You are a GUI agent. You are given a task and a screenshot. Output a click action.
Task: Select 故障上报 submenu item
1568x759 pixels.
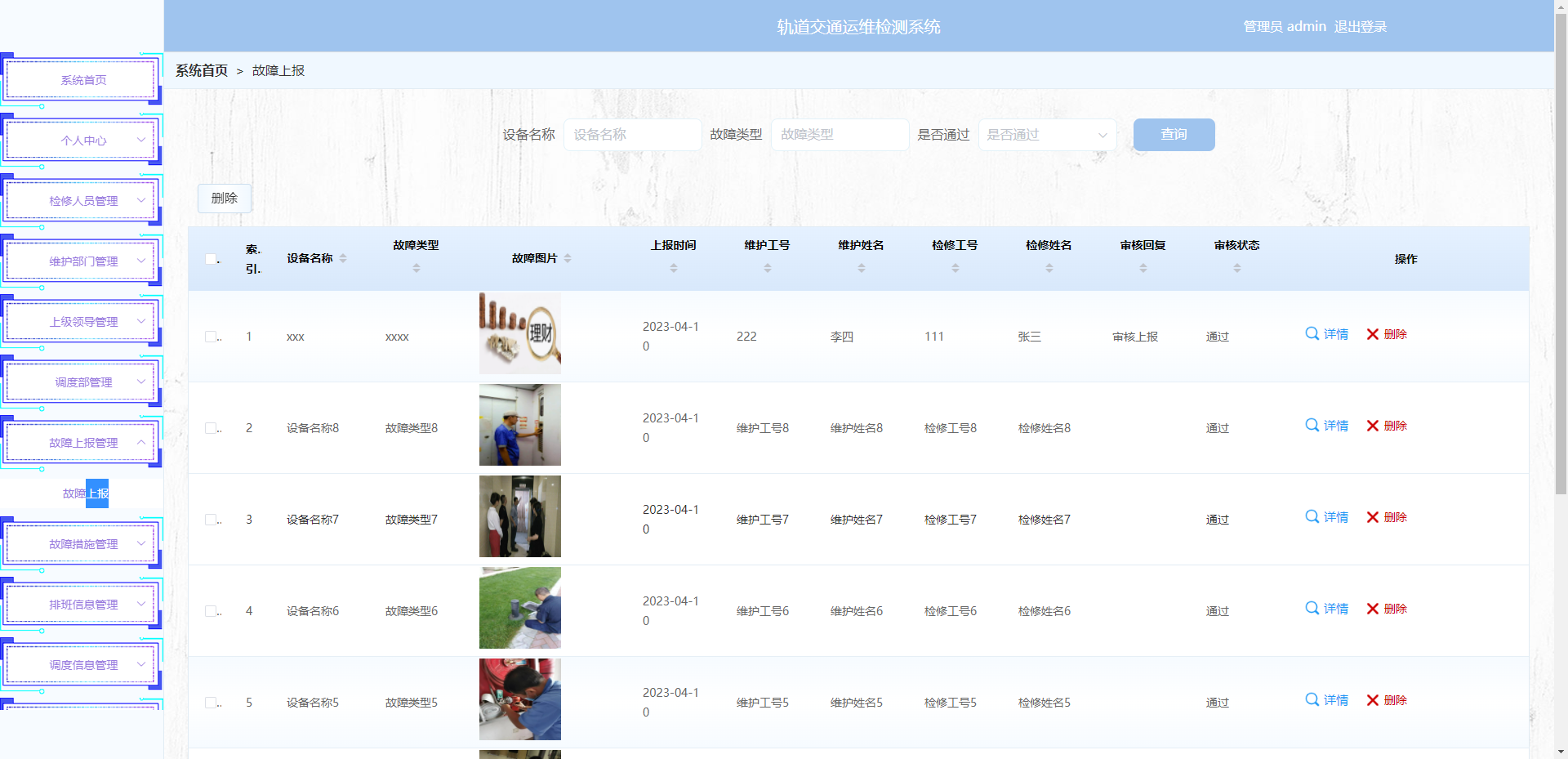86,493
